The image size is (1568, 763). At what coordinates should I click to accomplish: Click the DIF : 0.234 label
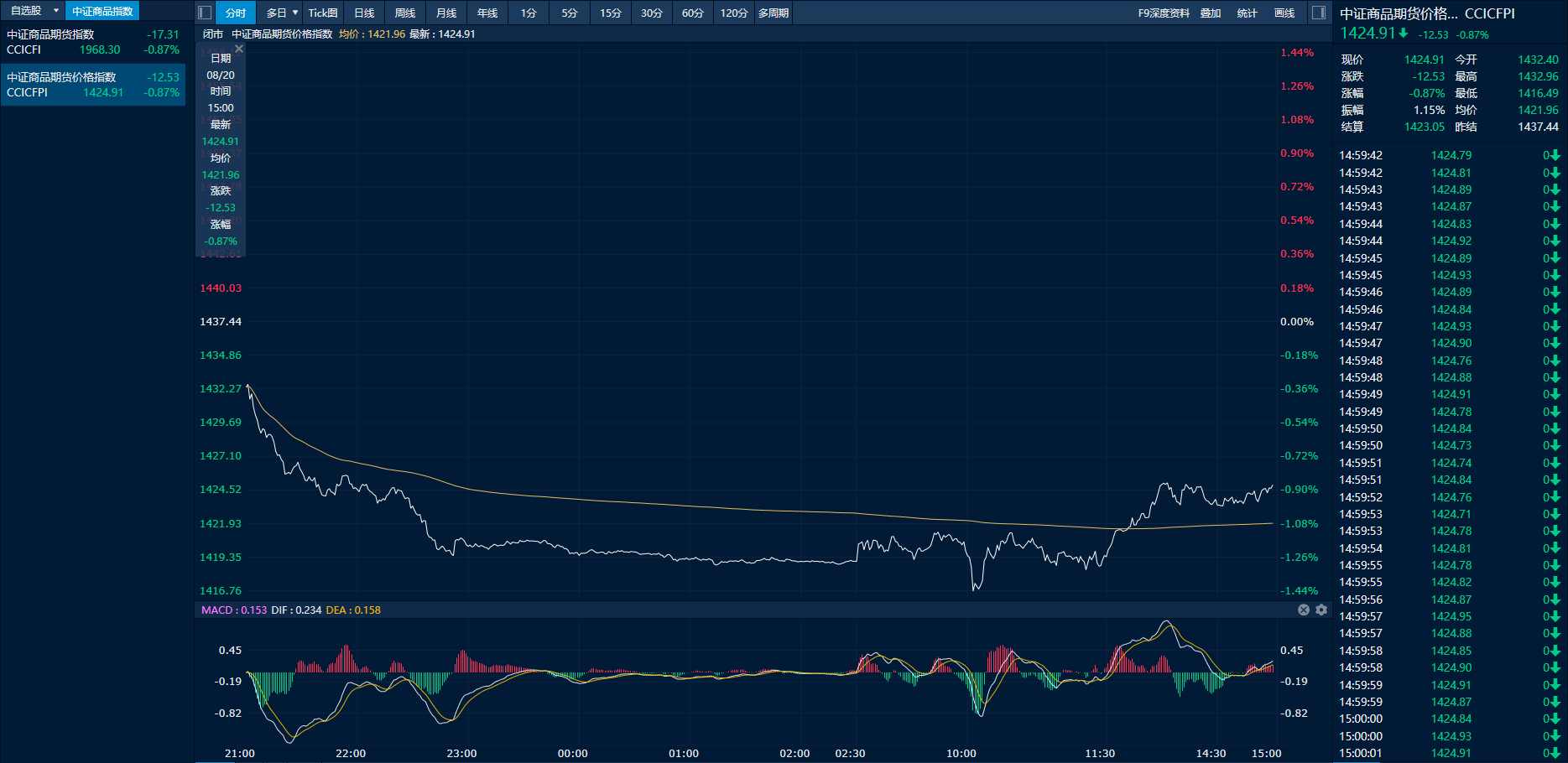(x=296, y=610)
